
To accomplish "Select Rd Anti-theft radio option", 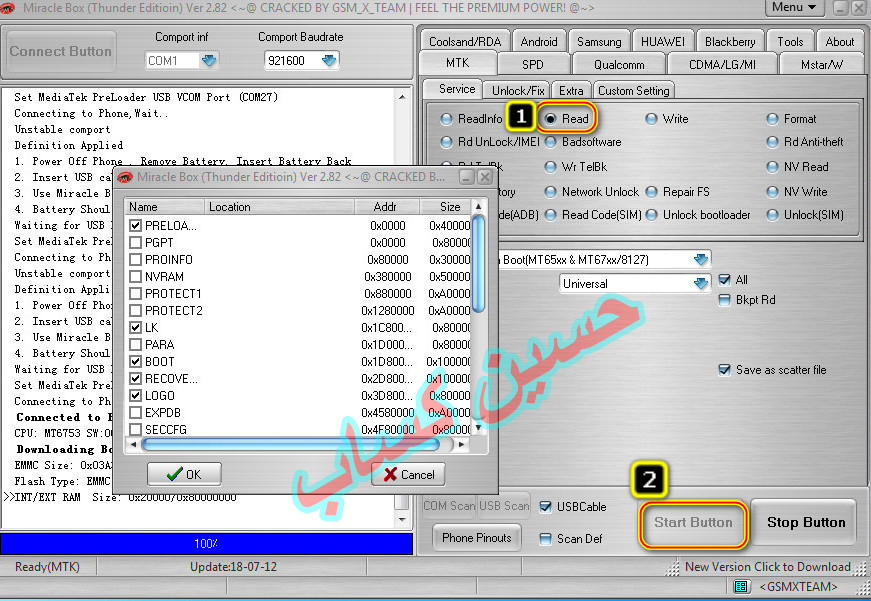I will [x=772, y=142].
